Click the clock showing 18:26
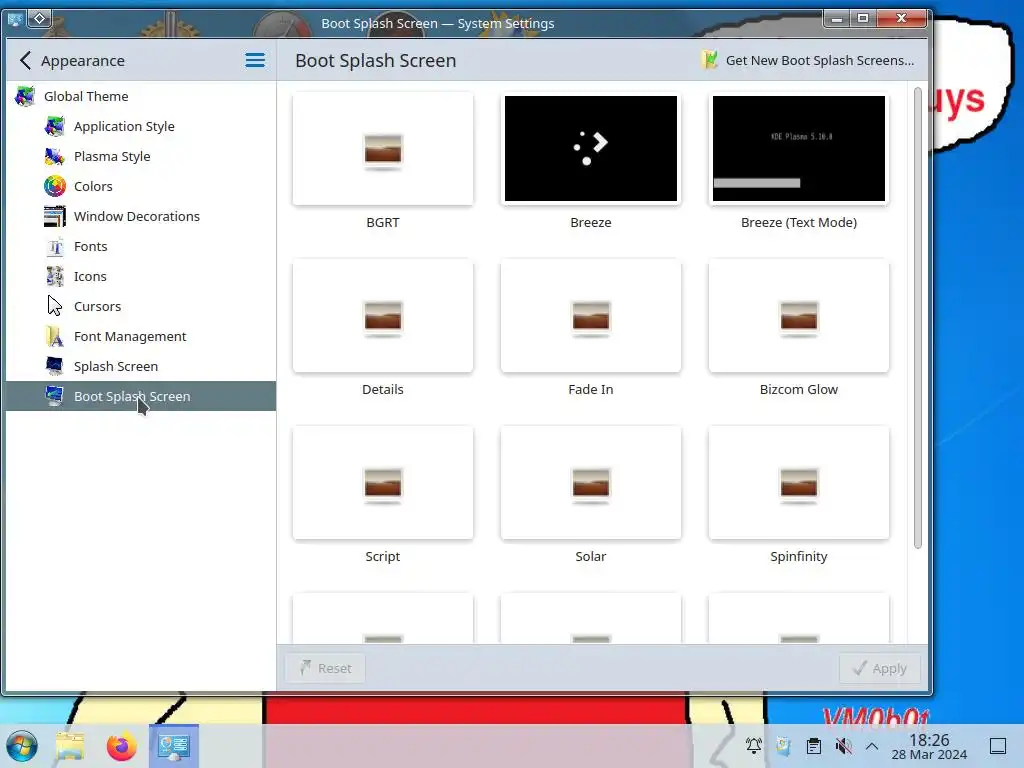1024x768 pixels. (929, 740)
